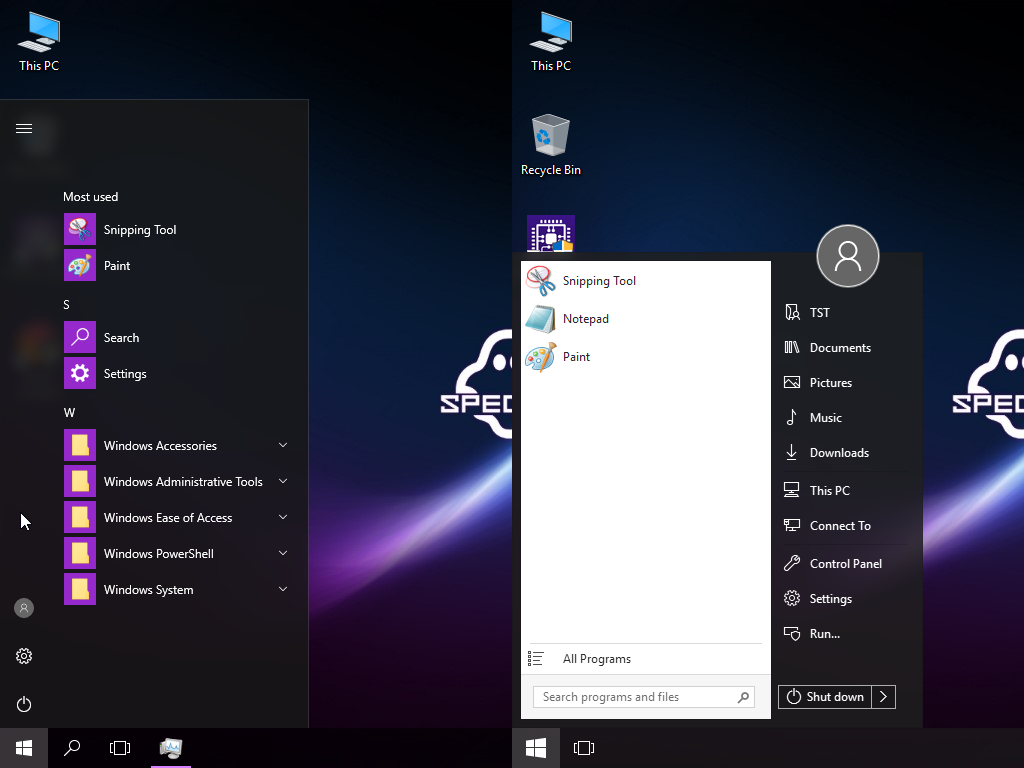
Task: Expand Windows Accessories with its chevron
Action: [x=283, y=445]
